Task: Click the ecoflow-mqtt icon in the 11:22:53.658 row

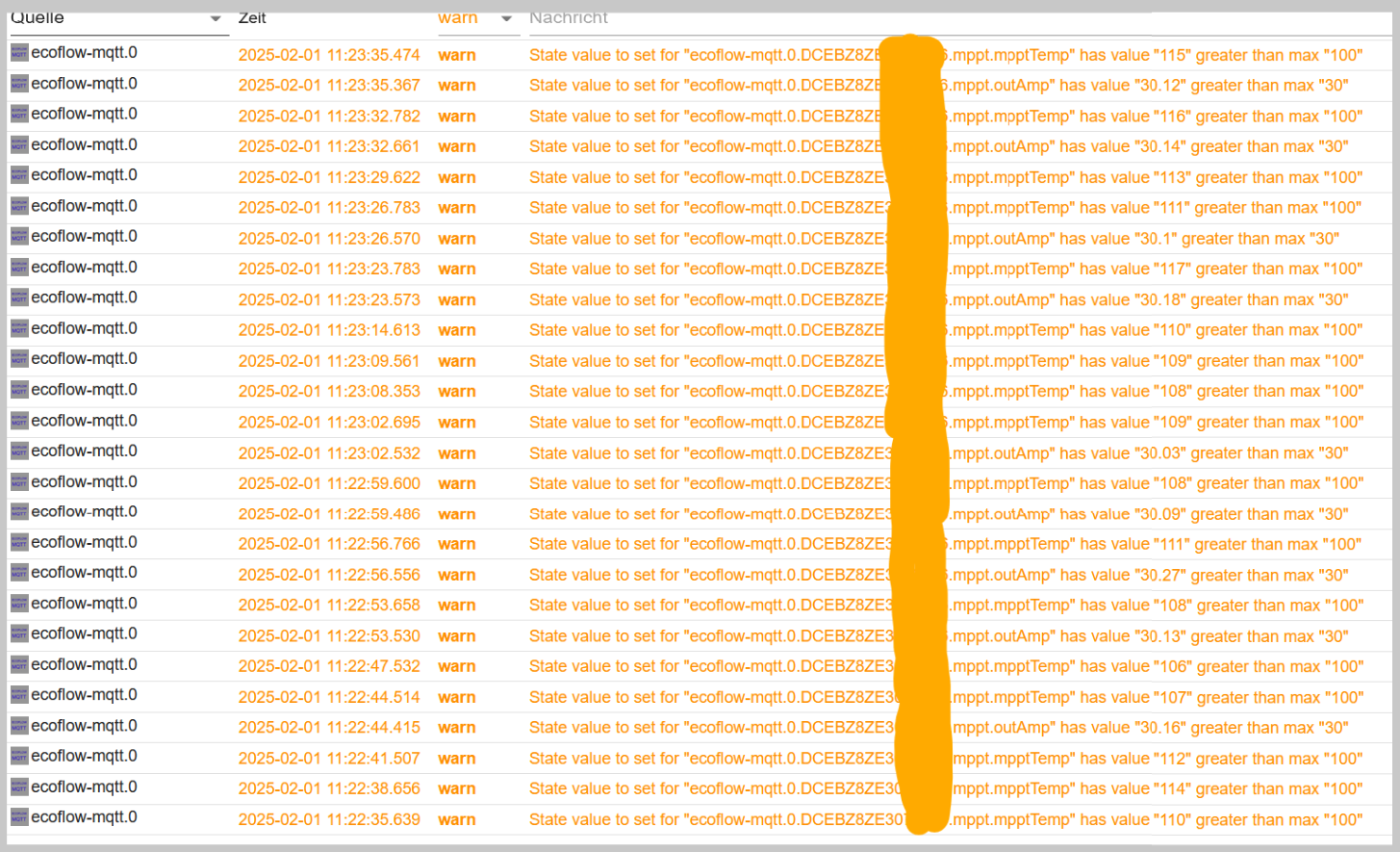Action: [x=19, y=604]
